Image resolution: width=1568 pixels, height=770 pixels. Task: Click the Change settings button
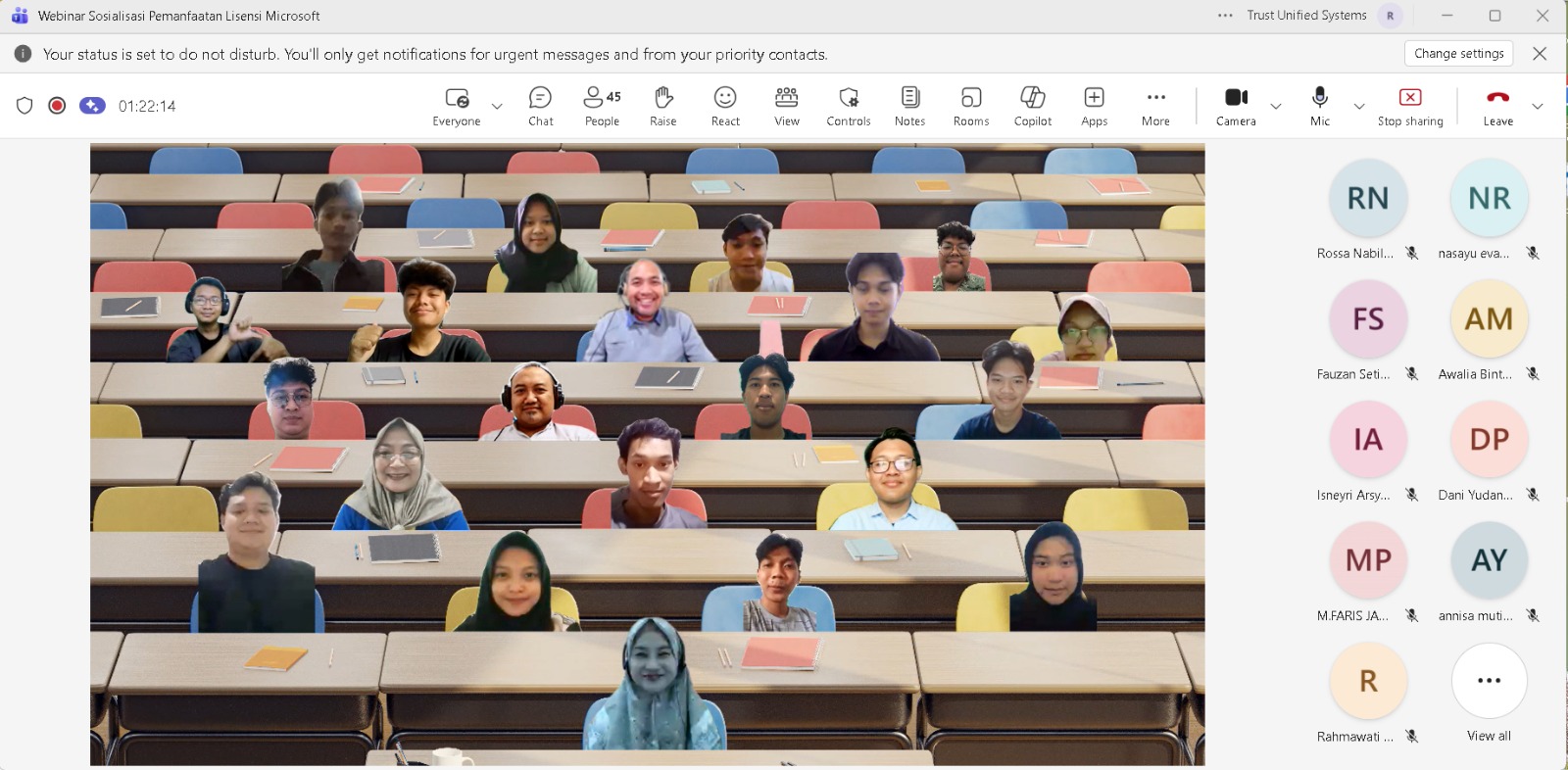1458,54
